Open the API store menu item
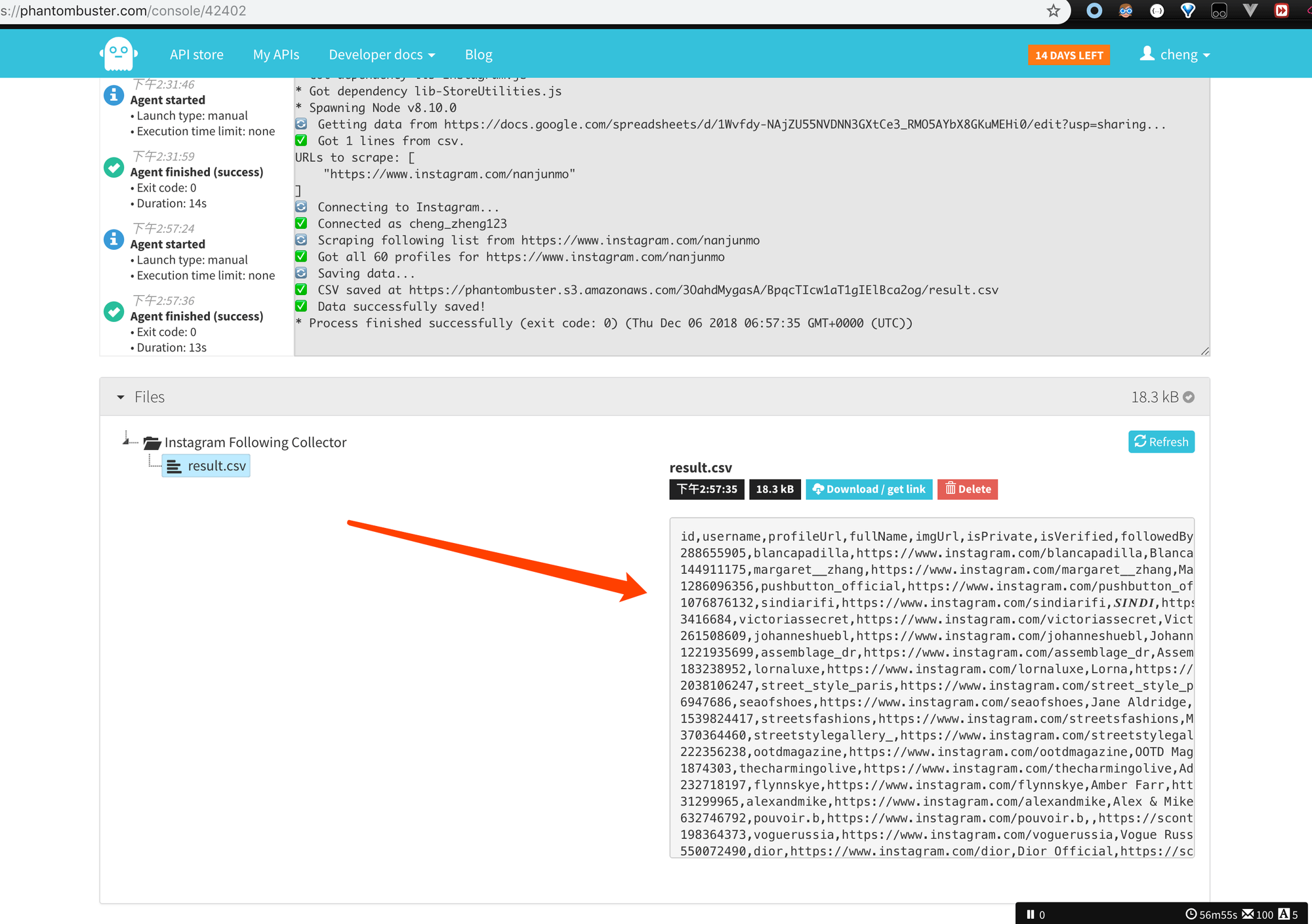Screen dimensions: 1312x924 (x=196, y=54)
